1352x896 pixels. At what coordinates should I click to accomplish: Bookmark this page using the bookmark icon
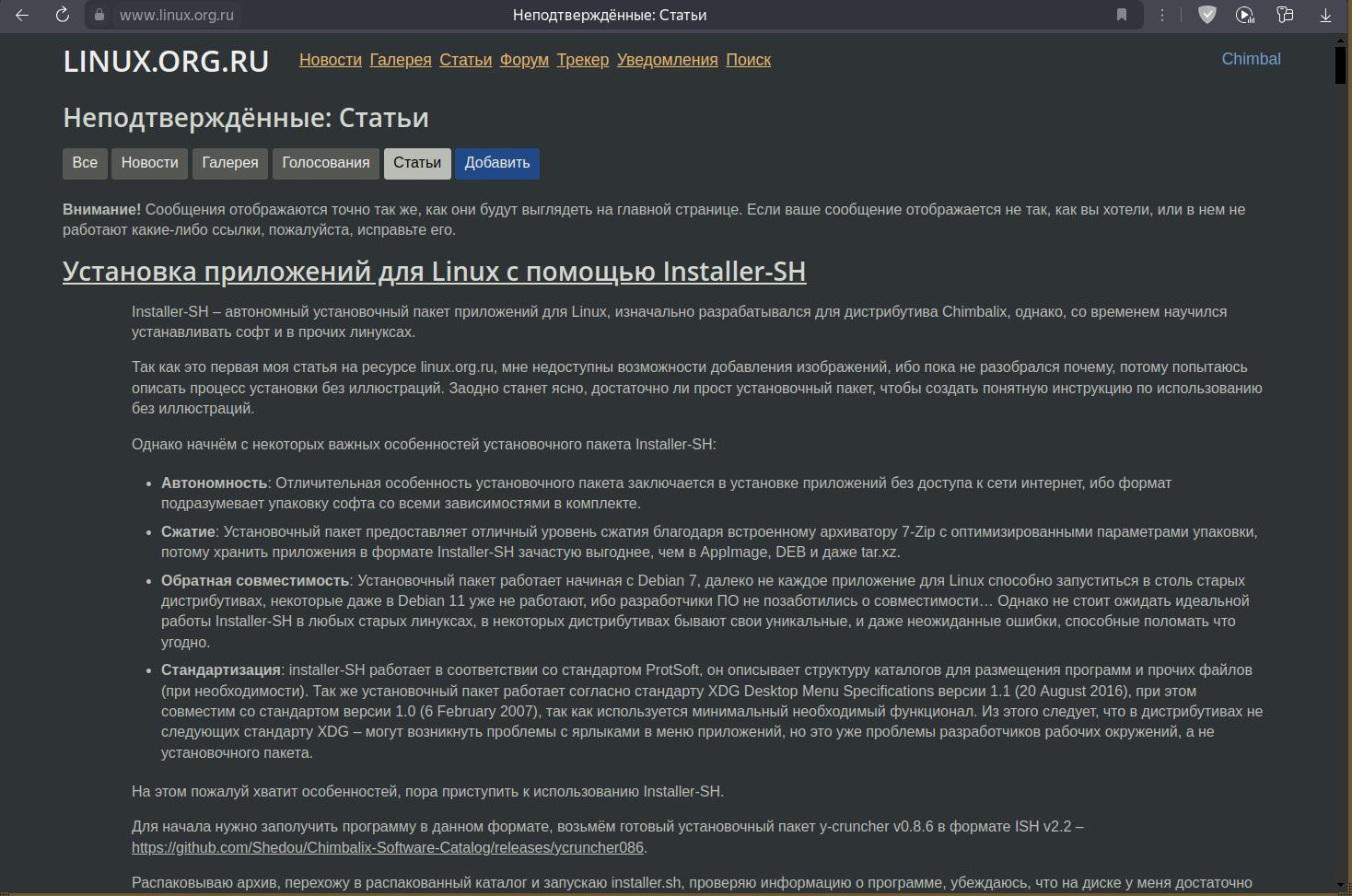[1121, 15]
